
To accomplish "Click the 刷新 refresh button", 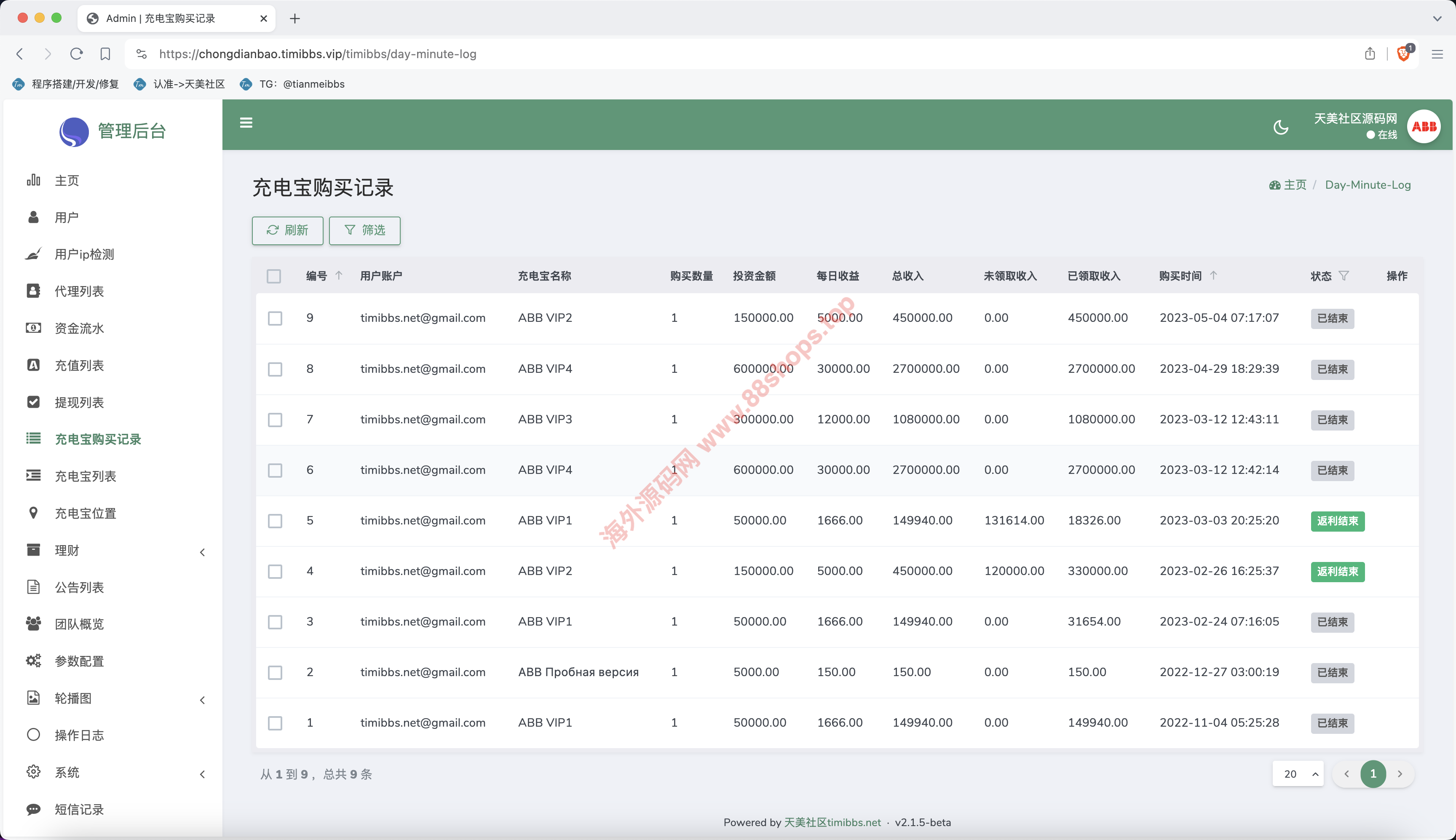I will click(x=287, y=230).
